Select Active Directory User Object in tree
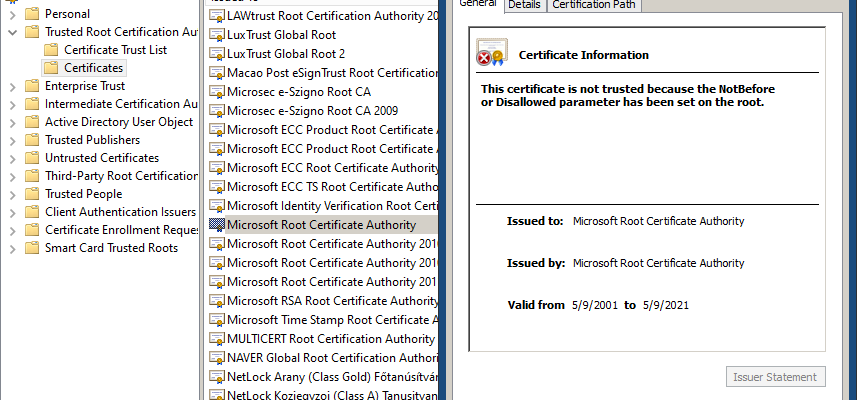 (119, 122)
